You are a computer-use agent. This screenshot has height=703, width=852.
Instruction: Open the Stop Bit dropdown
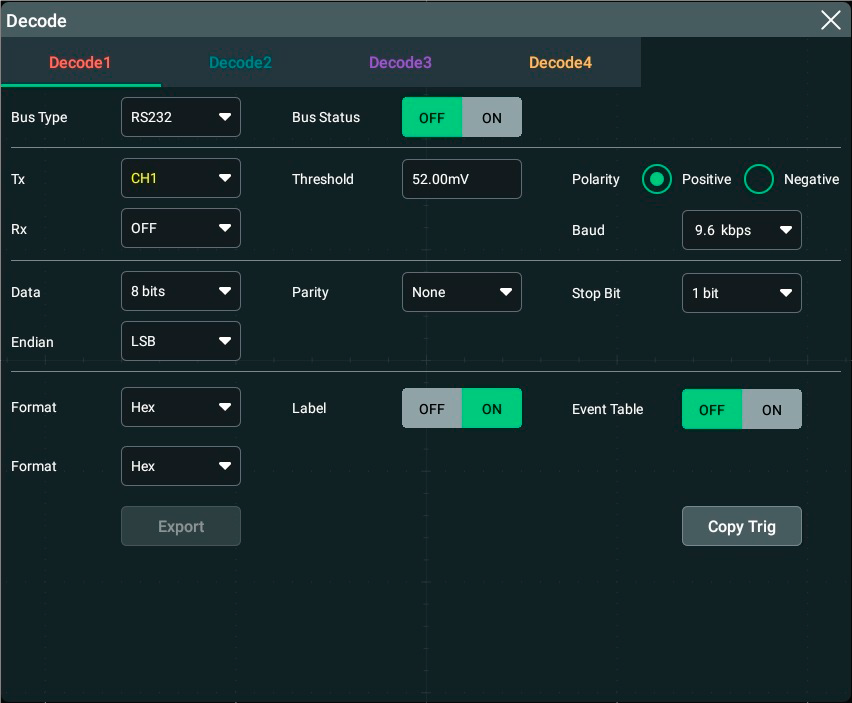click(x=741, y=294)
